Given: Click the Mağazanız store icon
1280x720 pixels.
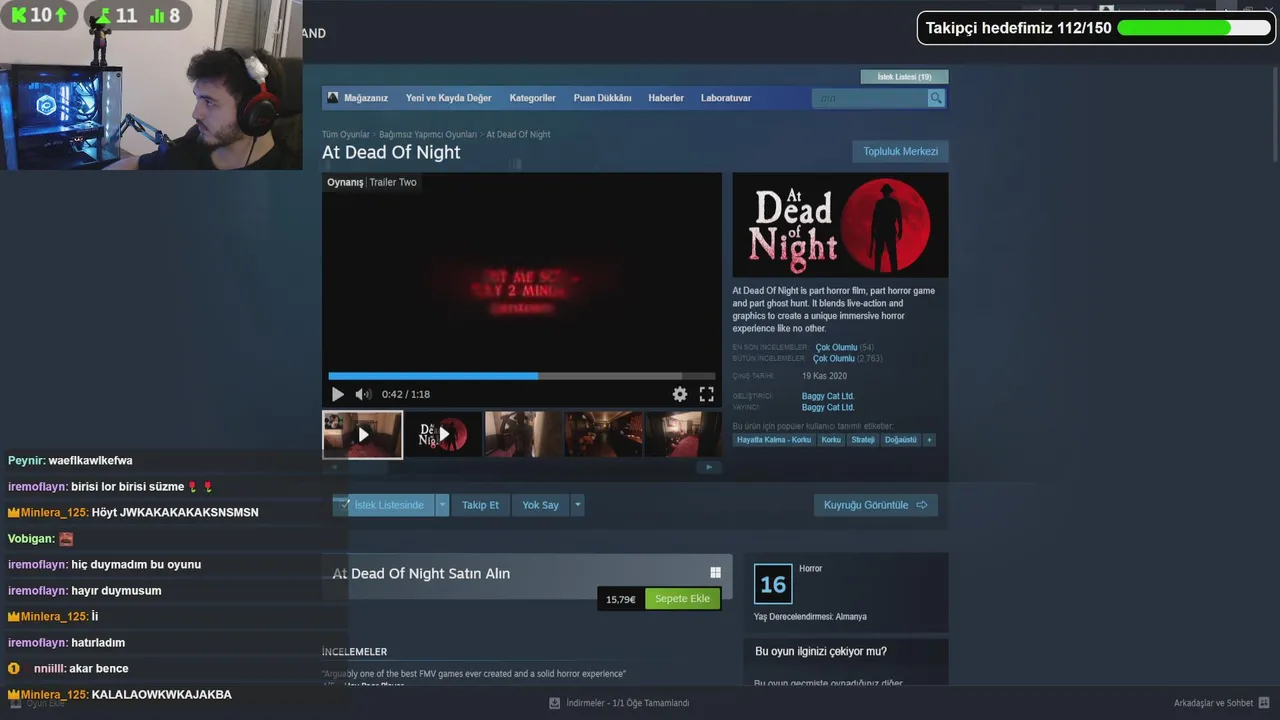Looking at the screenshot, I should click(333, 98).
